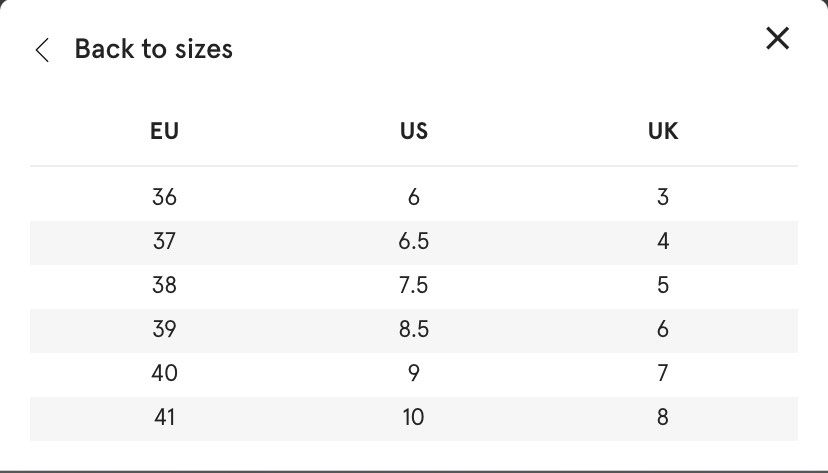Select the EU column header
Viewport: 828px width, 473px height.
[x=164, y=131]
